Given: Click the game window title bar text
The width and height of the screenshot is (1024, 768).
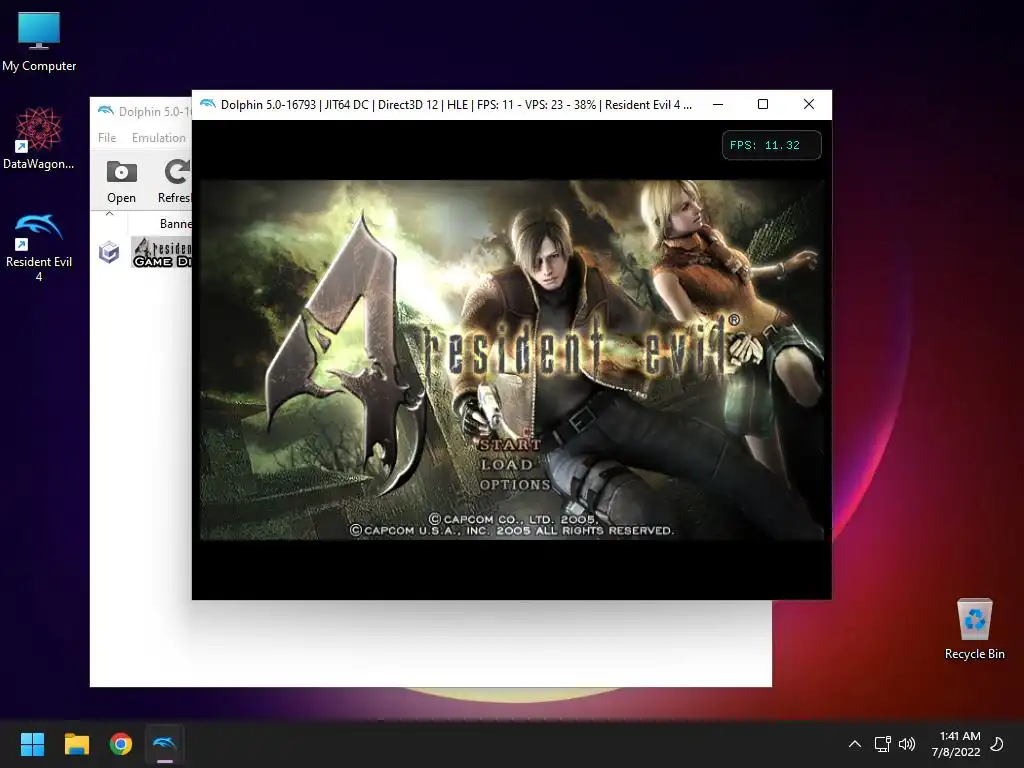Looking at the screenshot, I should pyautogui.click(x=456, y=104).
